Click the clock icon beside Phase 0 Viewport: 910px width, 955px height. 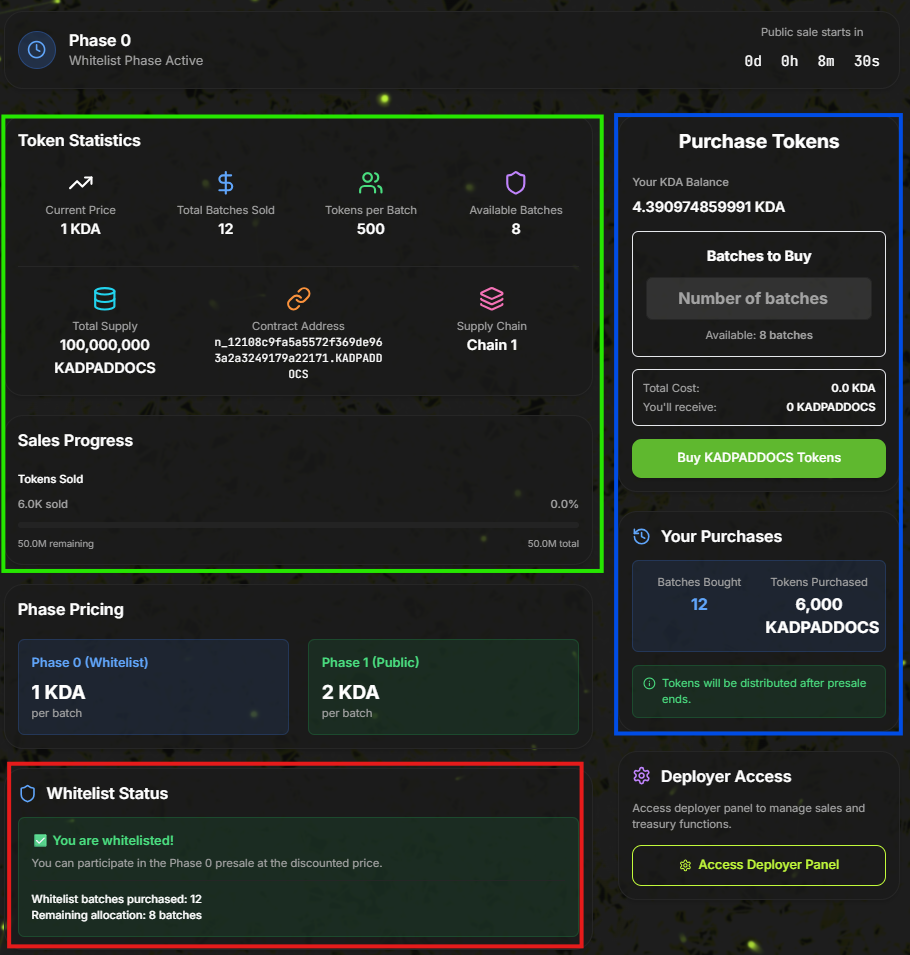(x=37, y=49)
